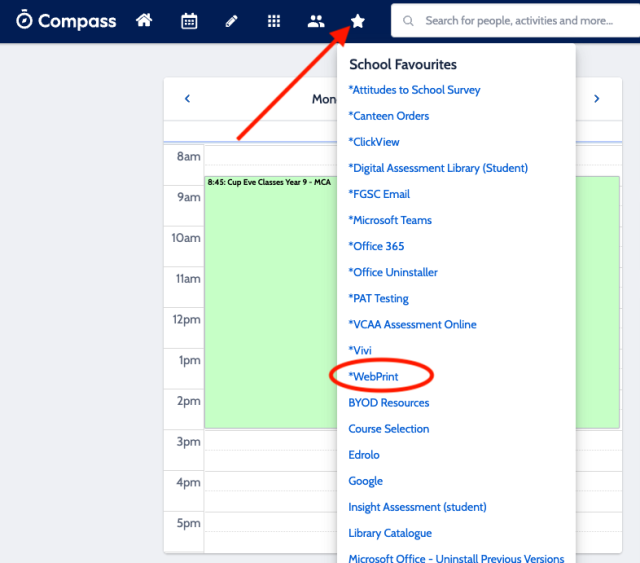
Task: Open Cup Eve Classes Year 9 event
Action: pyautogui.click(x=271, y=302)
